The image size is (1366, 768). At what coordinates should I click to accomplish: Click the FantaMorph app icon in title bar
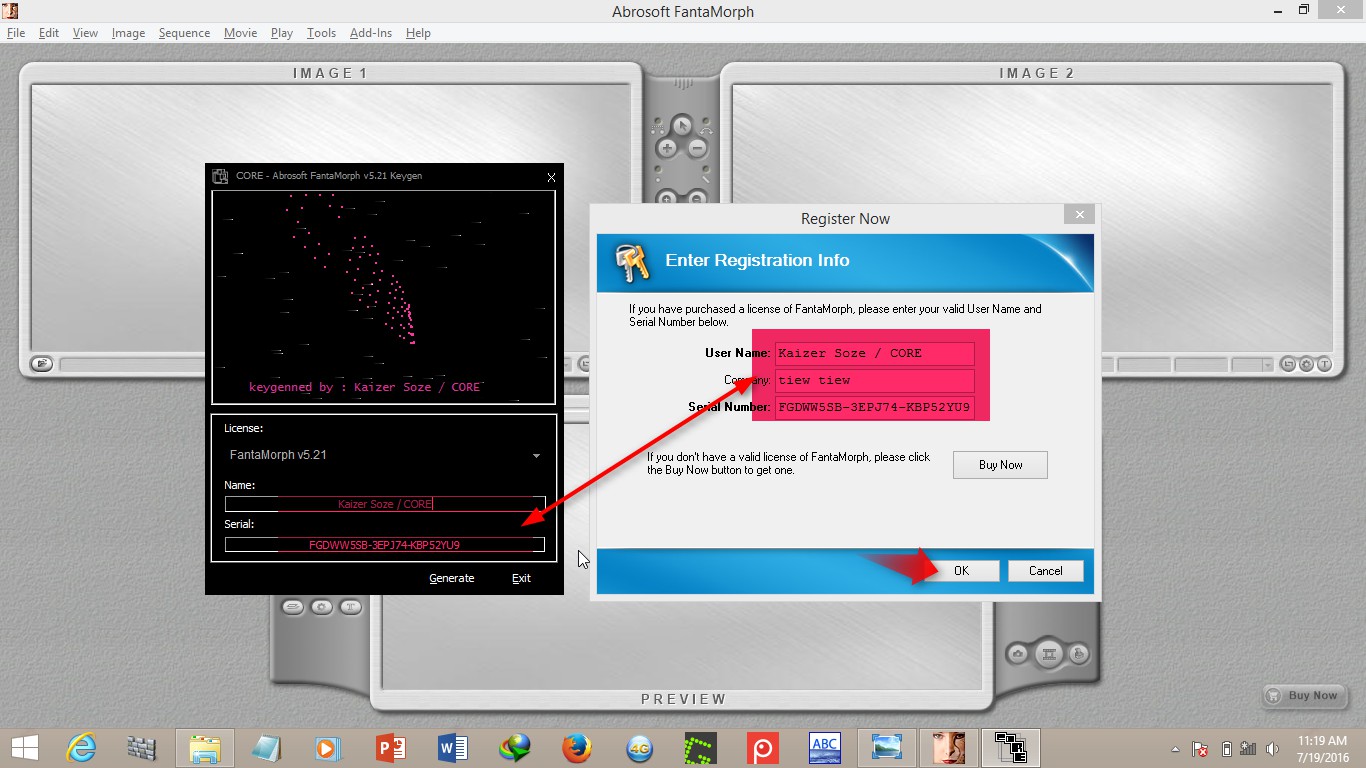[x=11, y=11]
